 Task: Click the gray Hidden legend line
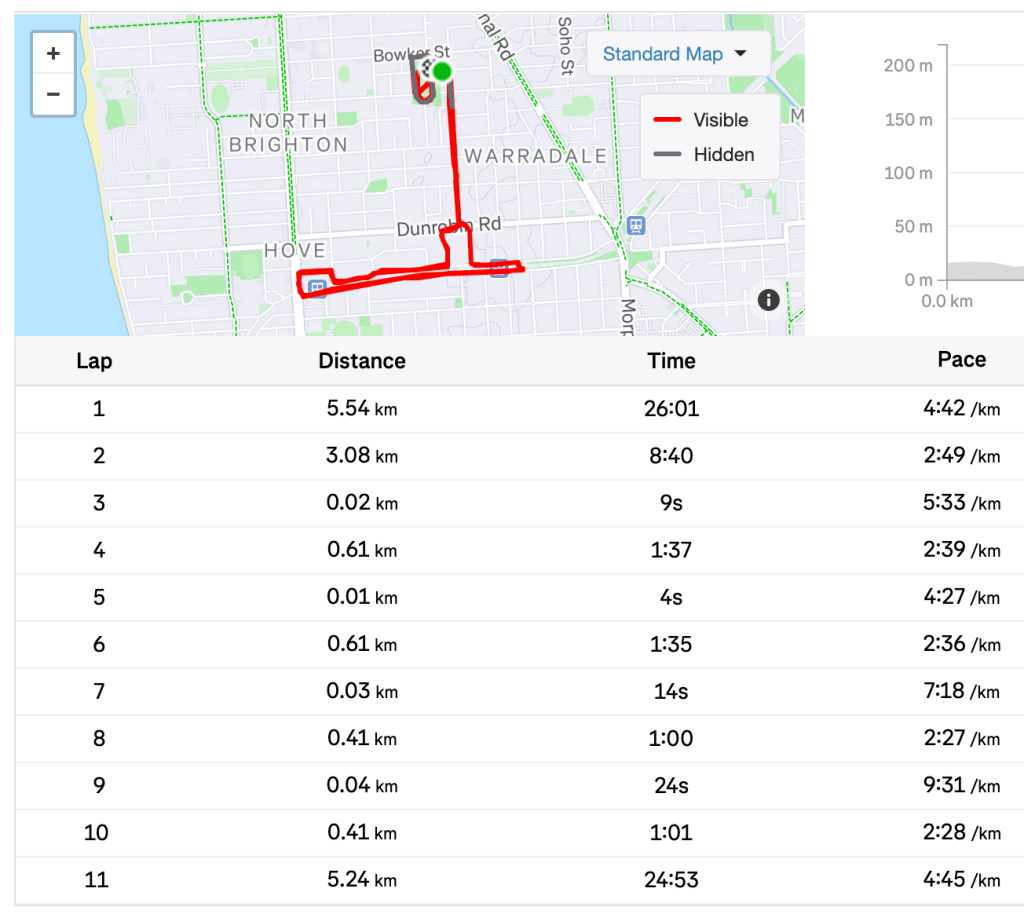667,155
